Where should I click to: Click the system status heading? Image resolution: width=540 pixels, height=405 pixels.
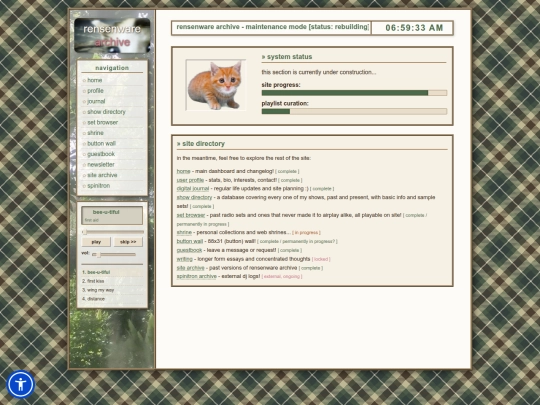(287, 57)
